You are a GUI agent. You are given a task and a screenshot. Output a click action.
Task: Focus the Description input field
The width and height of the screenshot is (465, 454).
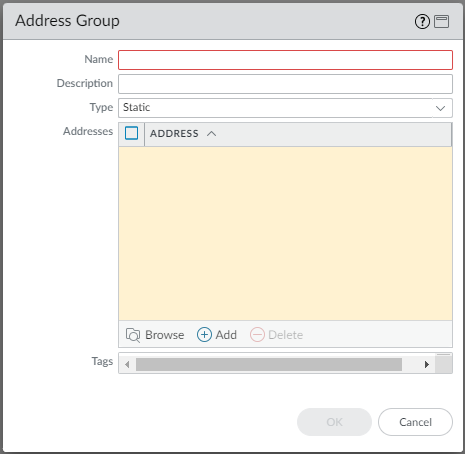pos(285,84)
